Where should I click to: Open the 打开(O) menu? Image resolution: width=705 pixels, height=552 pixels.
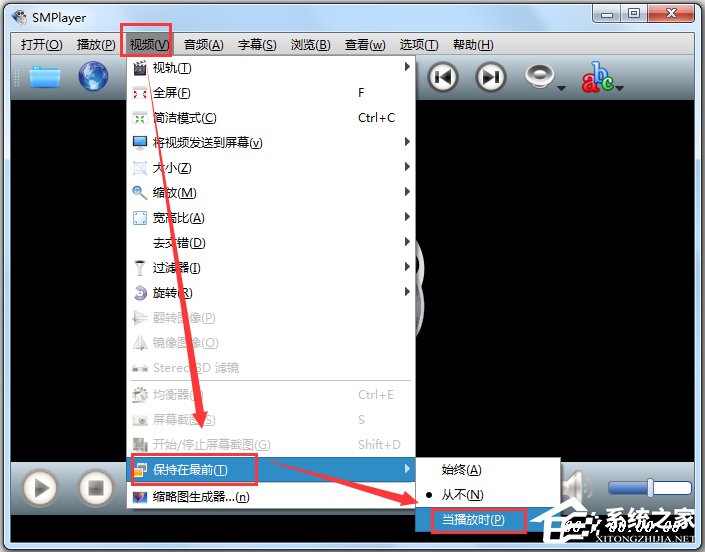coord(41,45)
